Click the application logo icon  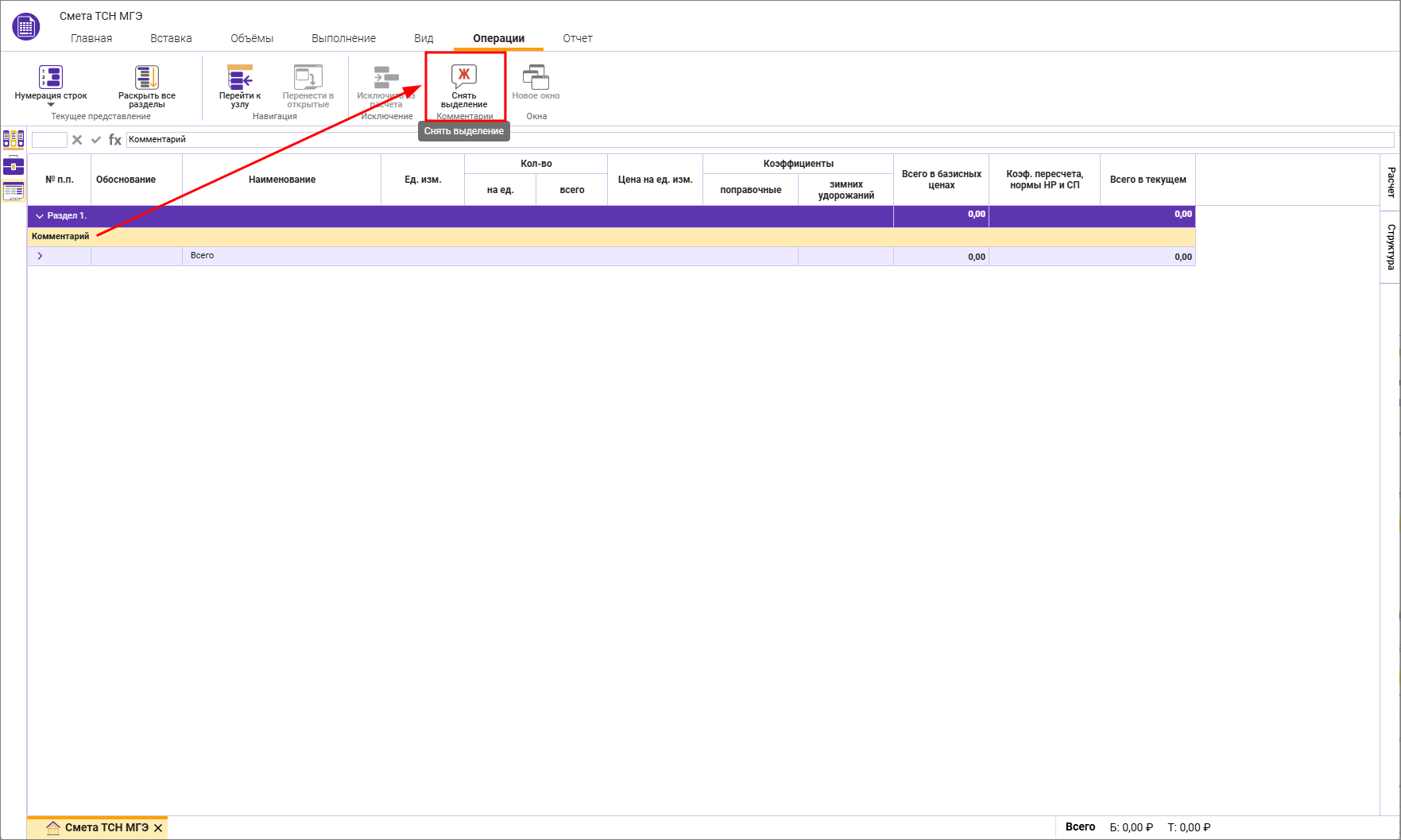26,27
